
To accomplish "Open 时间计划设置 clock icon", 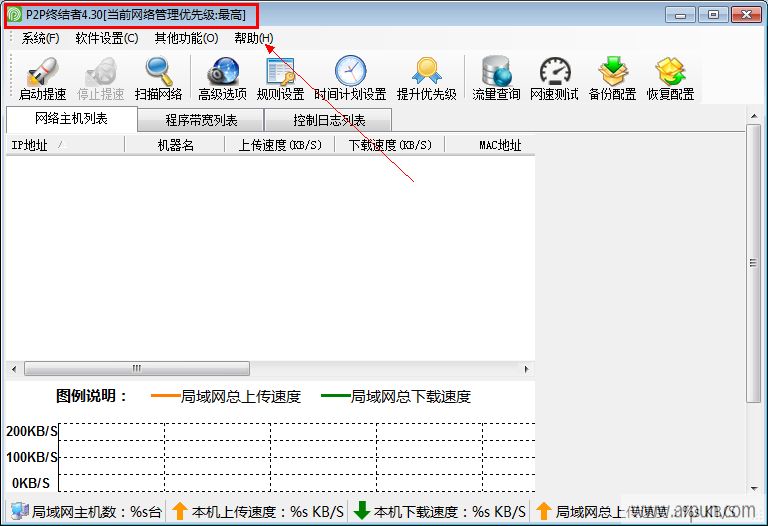I will coord(351,71).
